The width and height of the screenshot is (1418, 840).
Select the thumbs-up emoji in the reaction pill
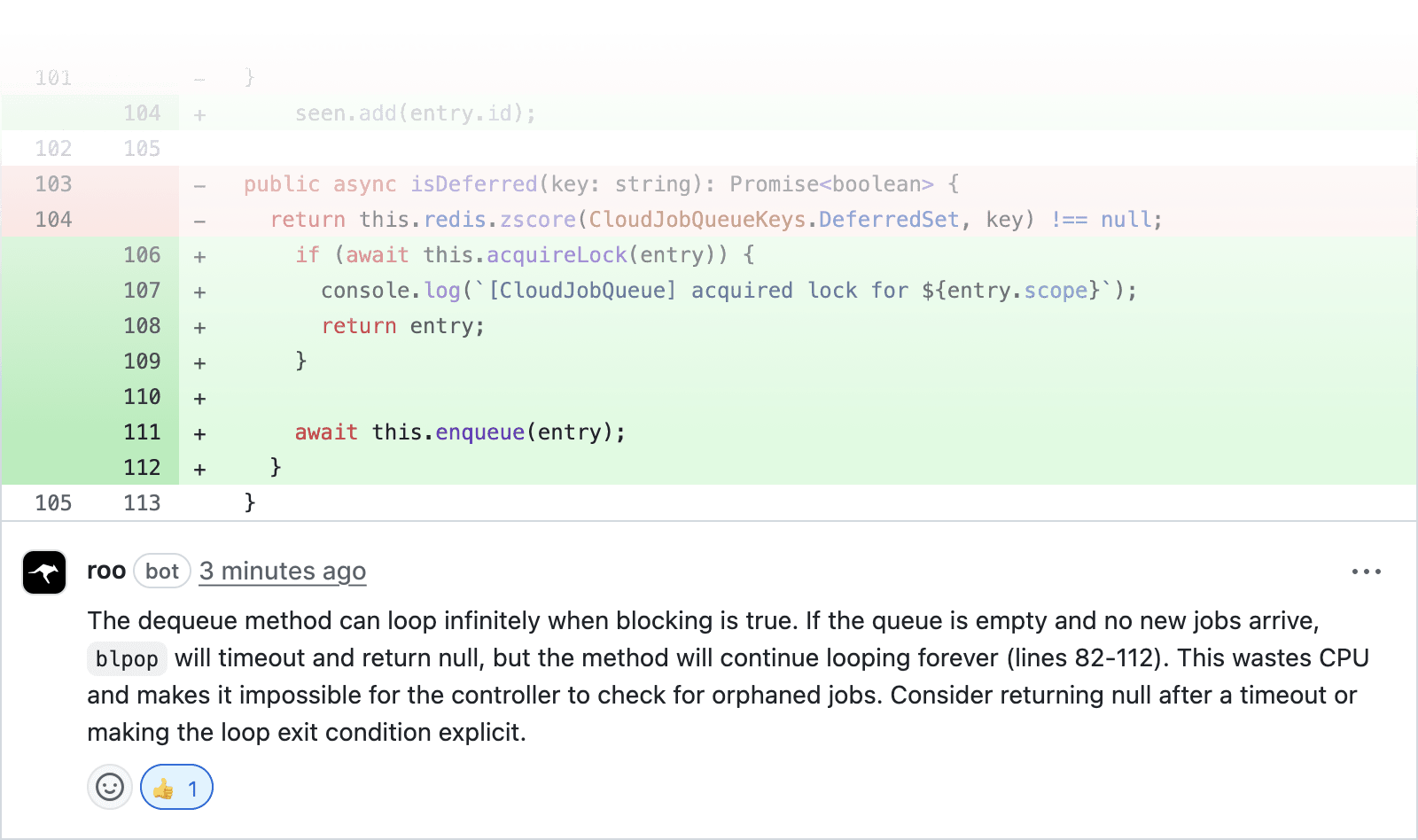(x=163, y=787)
